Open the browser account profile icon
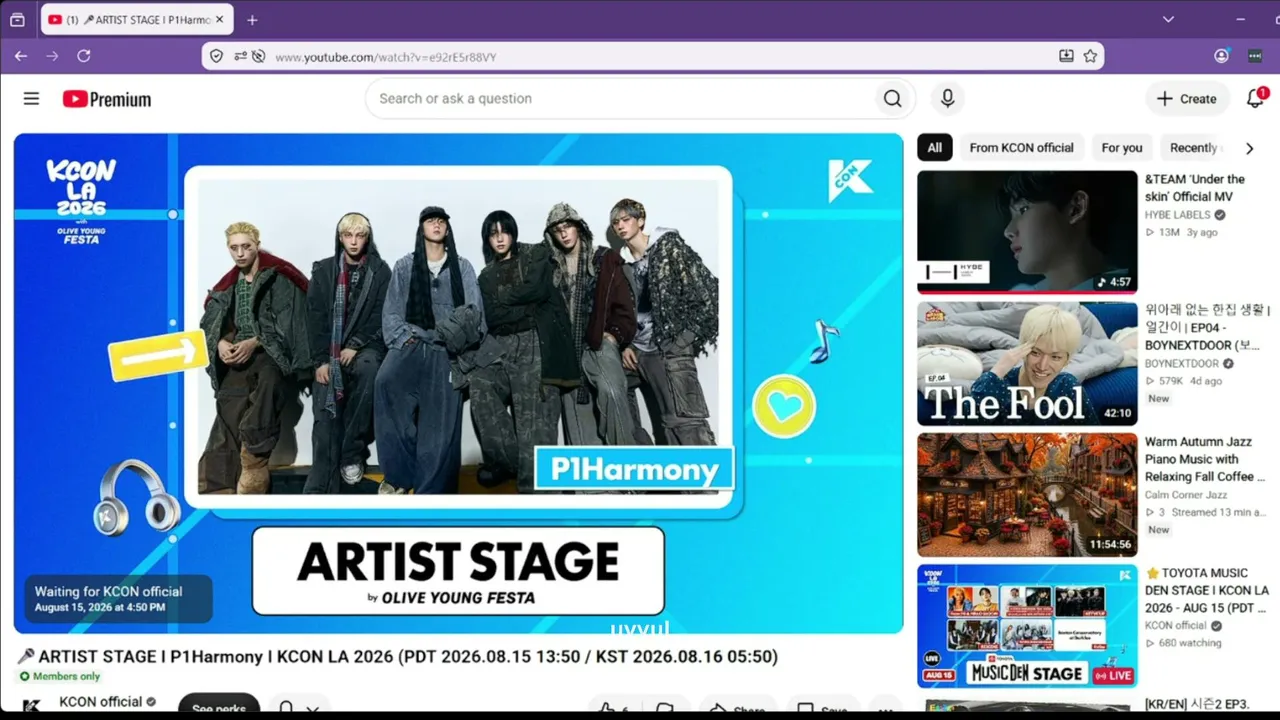The width and height of the screenshot is (1280, 720). (x=1221, y=57)
